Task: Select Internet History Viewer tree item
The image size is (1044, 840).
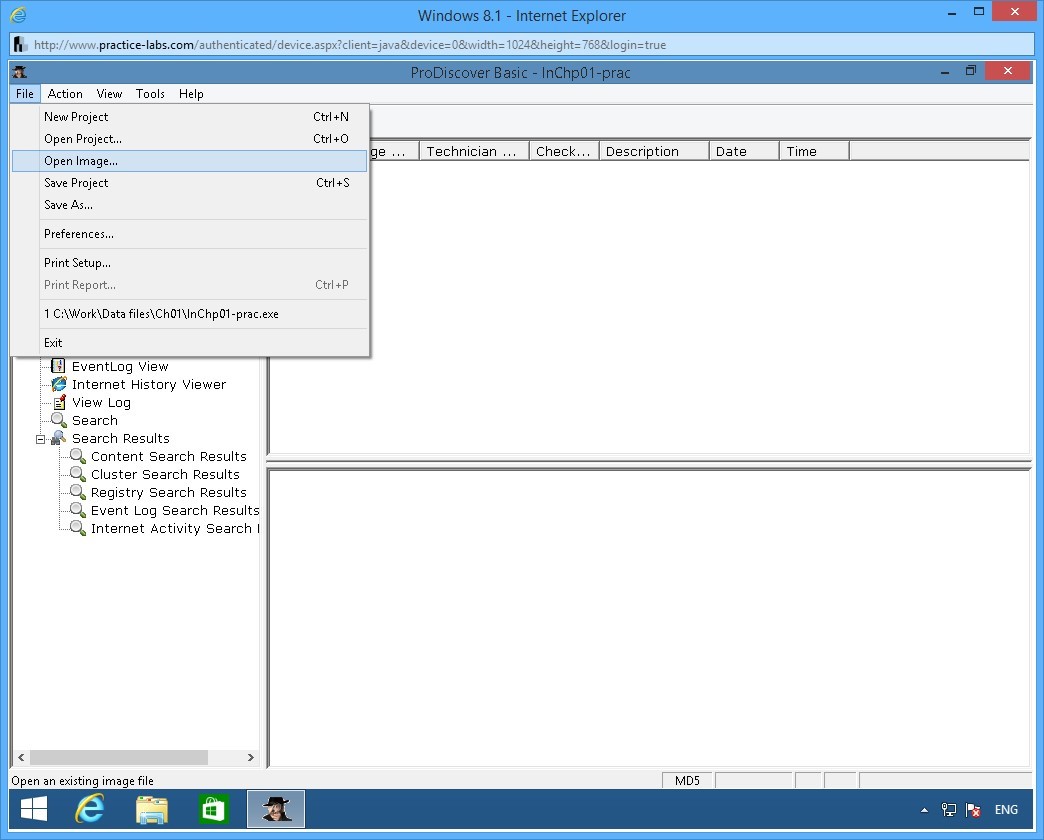Action: tap(148, 384)
